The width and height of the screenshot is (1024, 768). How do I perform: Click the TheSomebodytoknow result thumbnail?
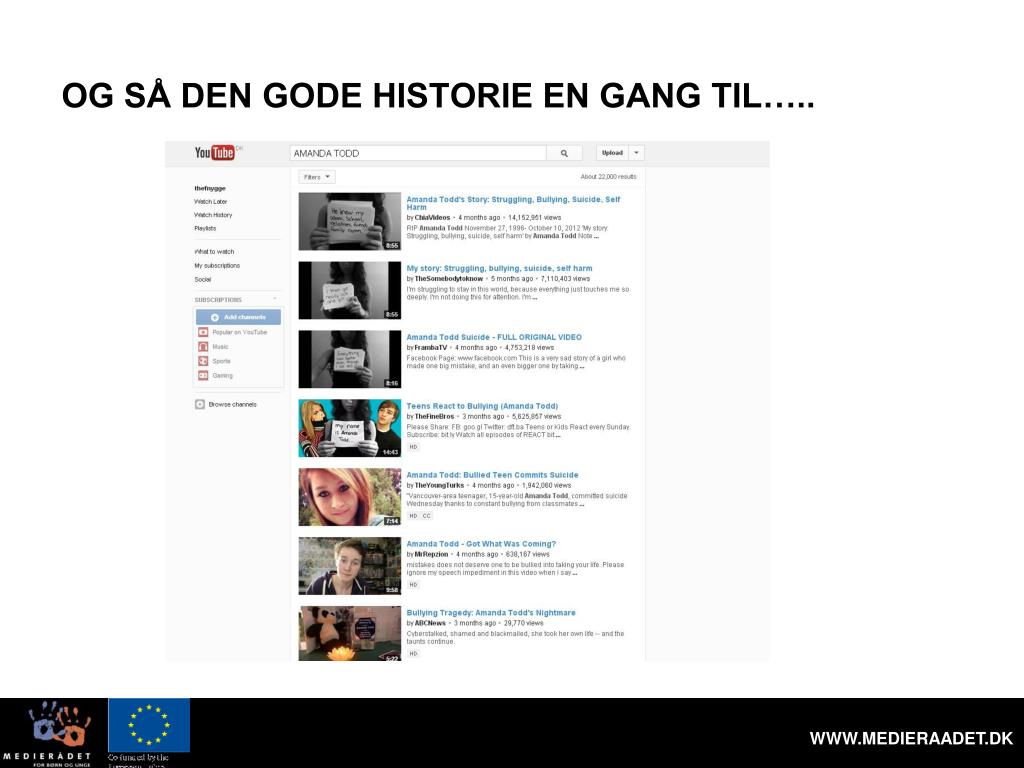(x=350, y=290)
